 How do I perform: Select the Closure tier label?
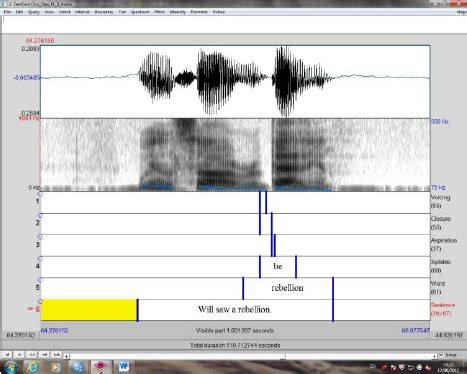pos(441,223)
